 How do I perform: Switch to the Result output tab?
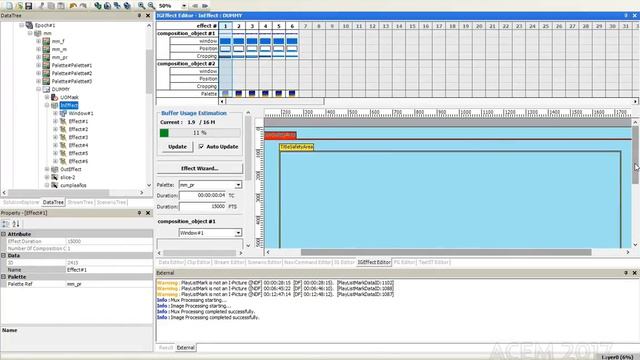click(166, 348)
